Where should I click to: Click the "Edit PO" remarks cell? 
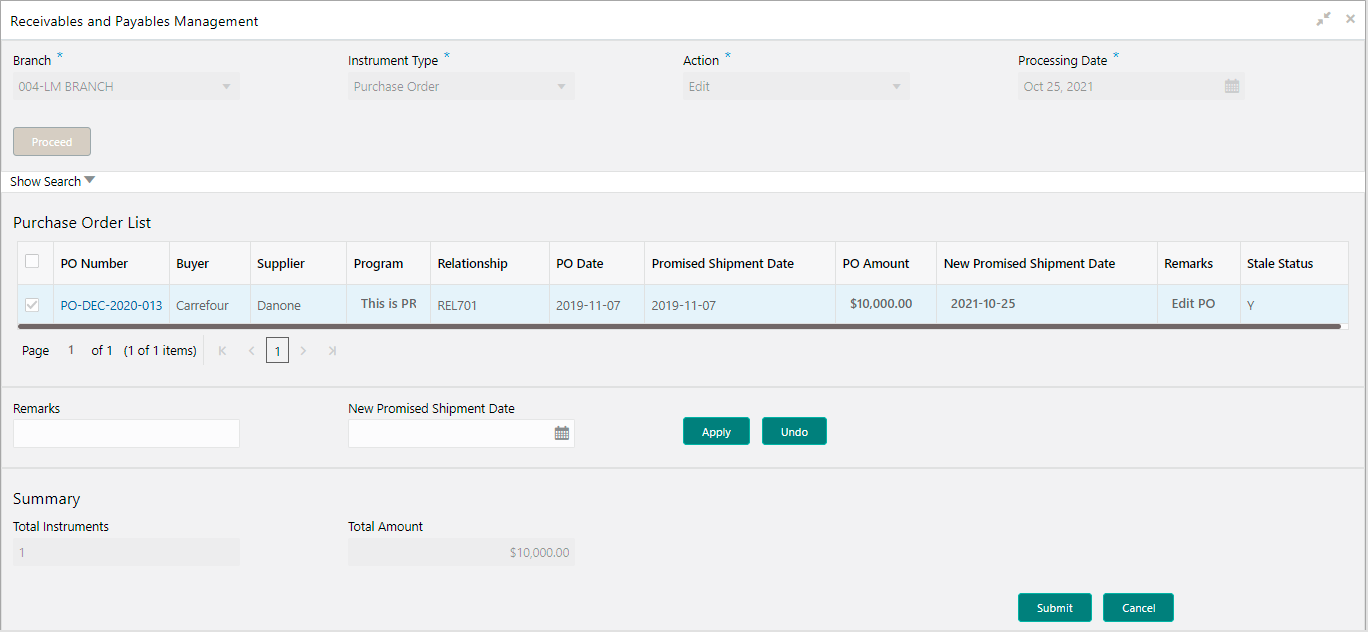[x=1198, y=303]
